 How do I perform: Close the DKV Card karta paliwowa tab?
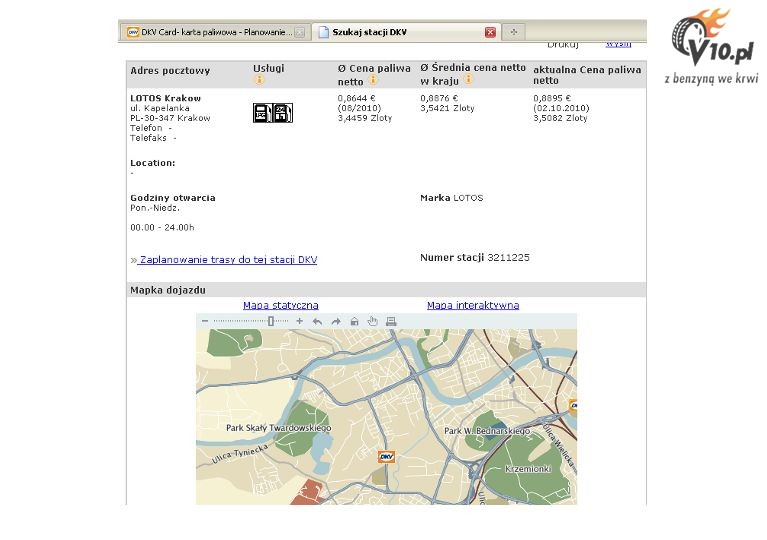pos(300,33)
